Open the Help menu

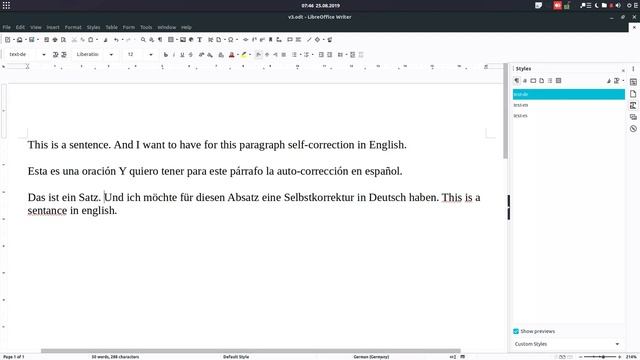point(186,27)
